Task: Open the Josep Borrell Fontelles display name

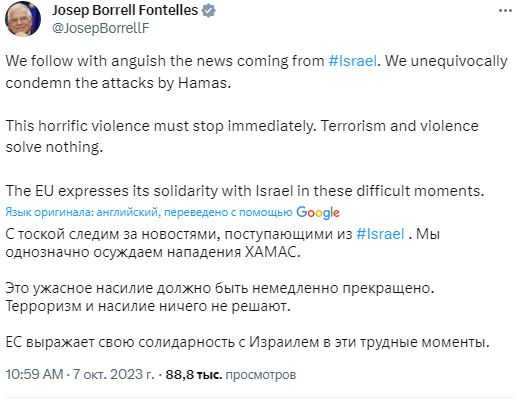Action: (x=125, y=11)
